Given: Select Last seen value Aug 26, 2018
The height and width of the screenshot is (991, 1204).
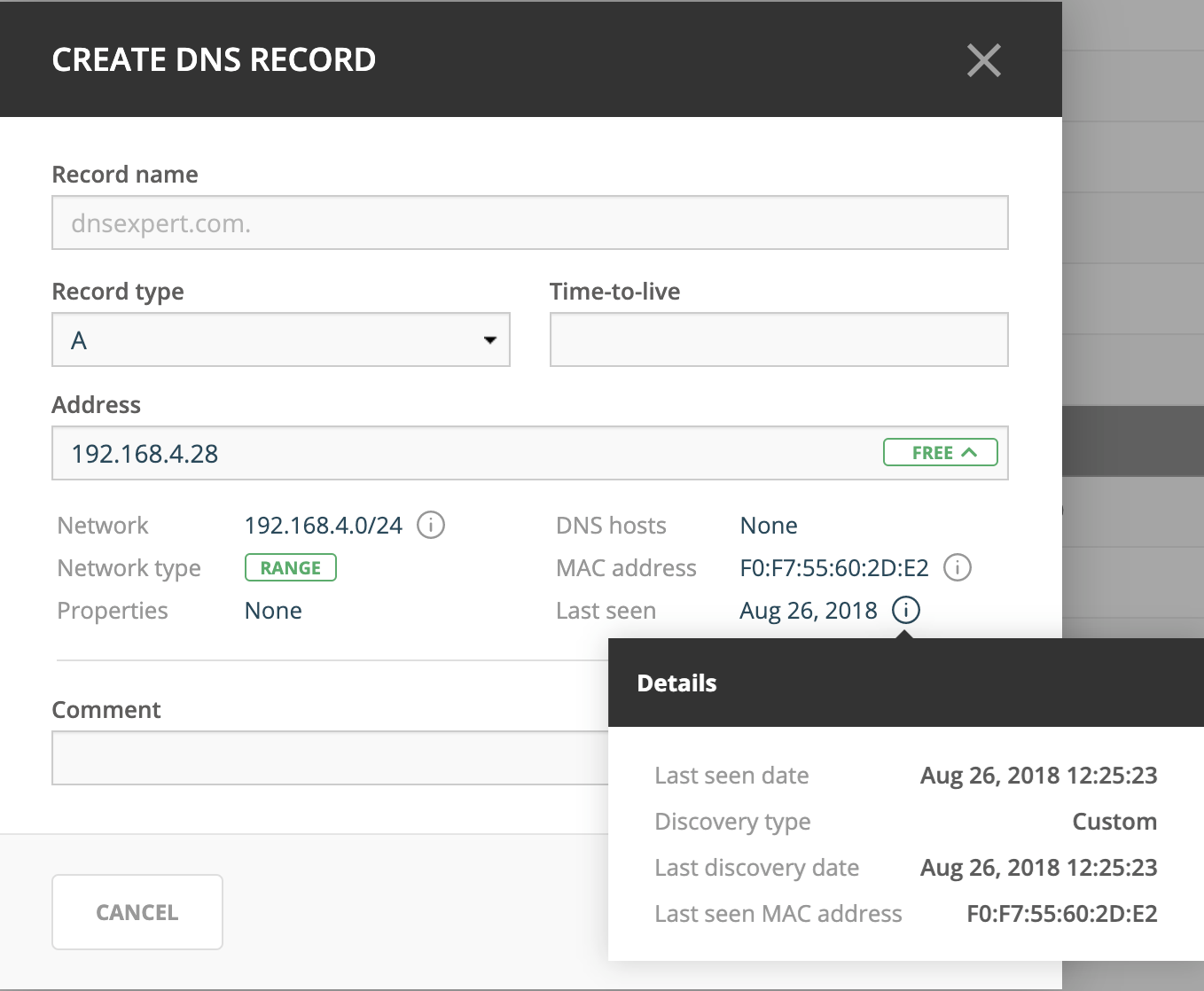Looking at the screenshot, I should pos(809,611).
